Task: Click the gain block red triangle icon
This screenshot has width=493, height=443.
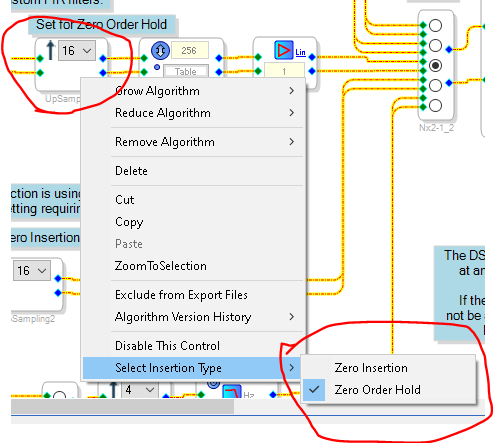Action: (x=284, y=50)
